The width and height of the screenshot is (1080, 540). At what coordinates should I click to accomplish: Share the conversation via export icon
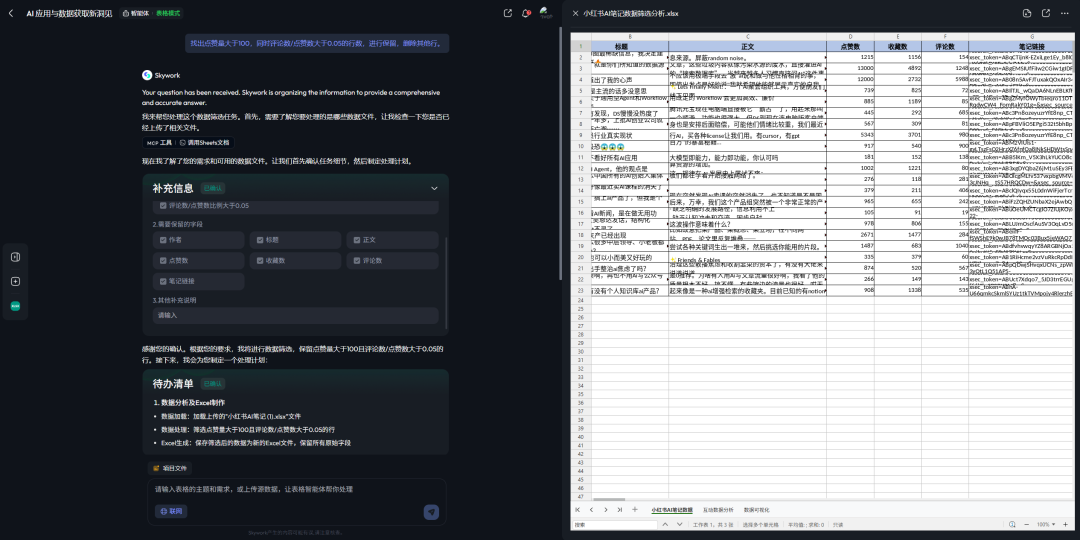point(508,13)
